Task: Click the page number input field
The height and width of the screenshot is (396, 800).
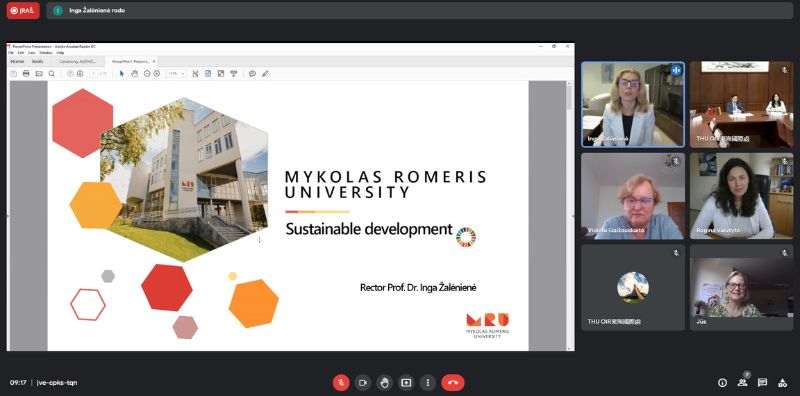Action: 93,73
